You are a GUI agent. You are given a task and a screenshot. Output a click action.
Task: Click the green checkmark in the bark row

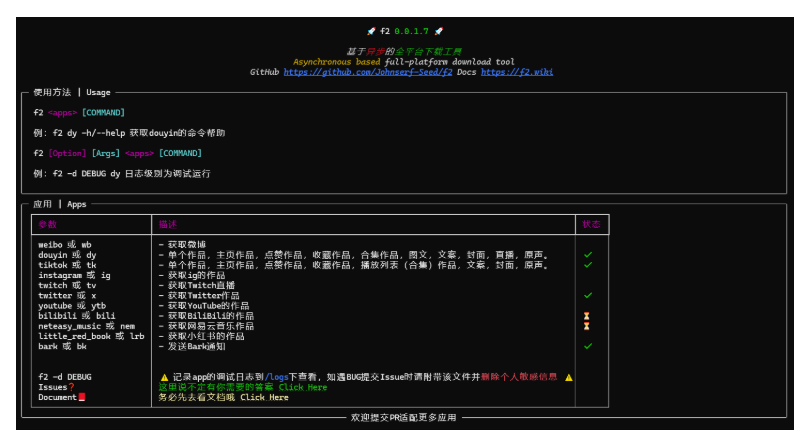(588, 346)
